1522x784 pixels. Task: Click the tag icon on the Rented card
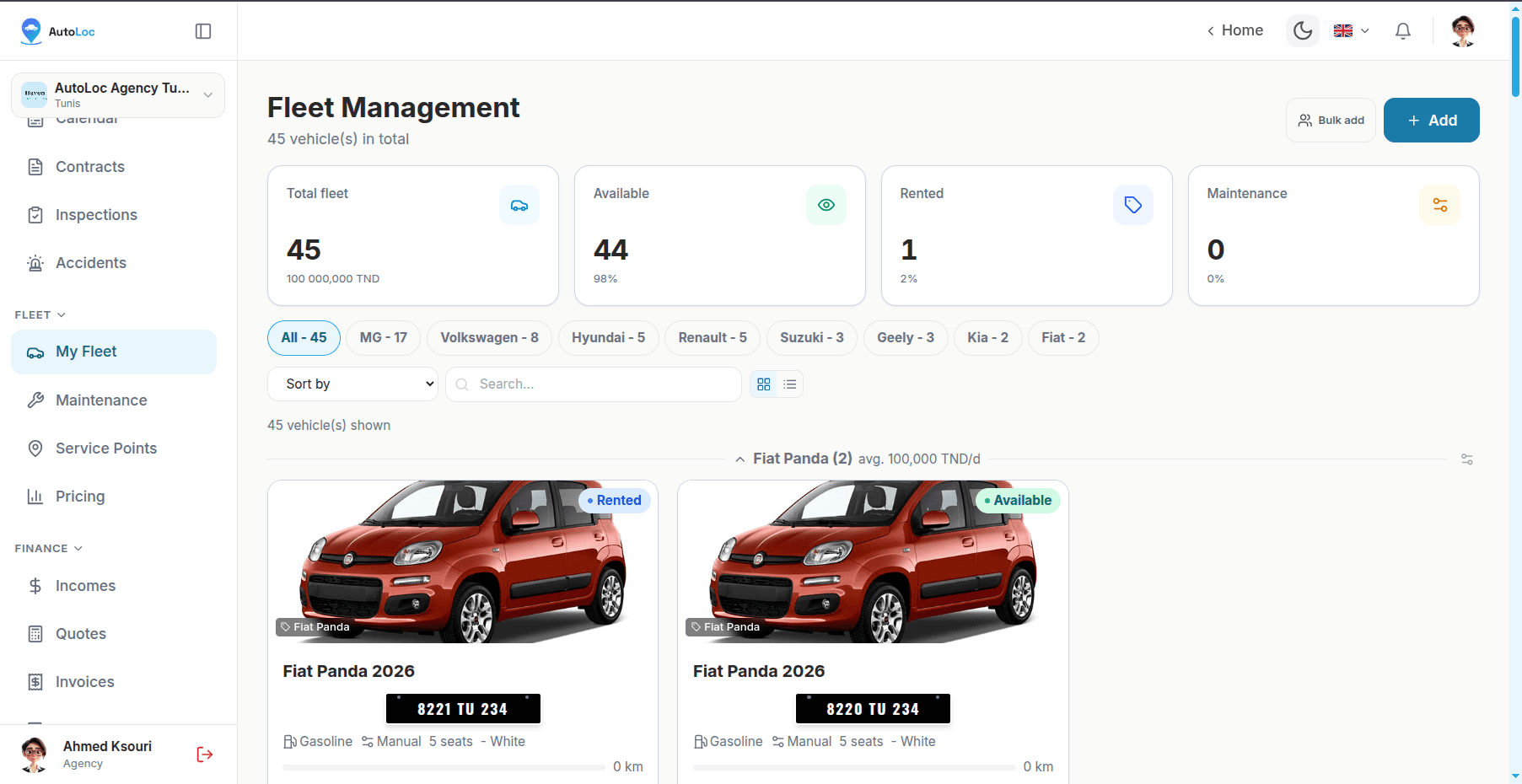coord(1133,205)
